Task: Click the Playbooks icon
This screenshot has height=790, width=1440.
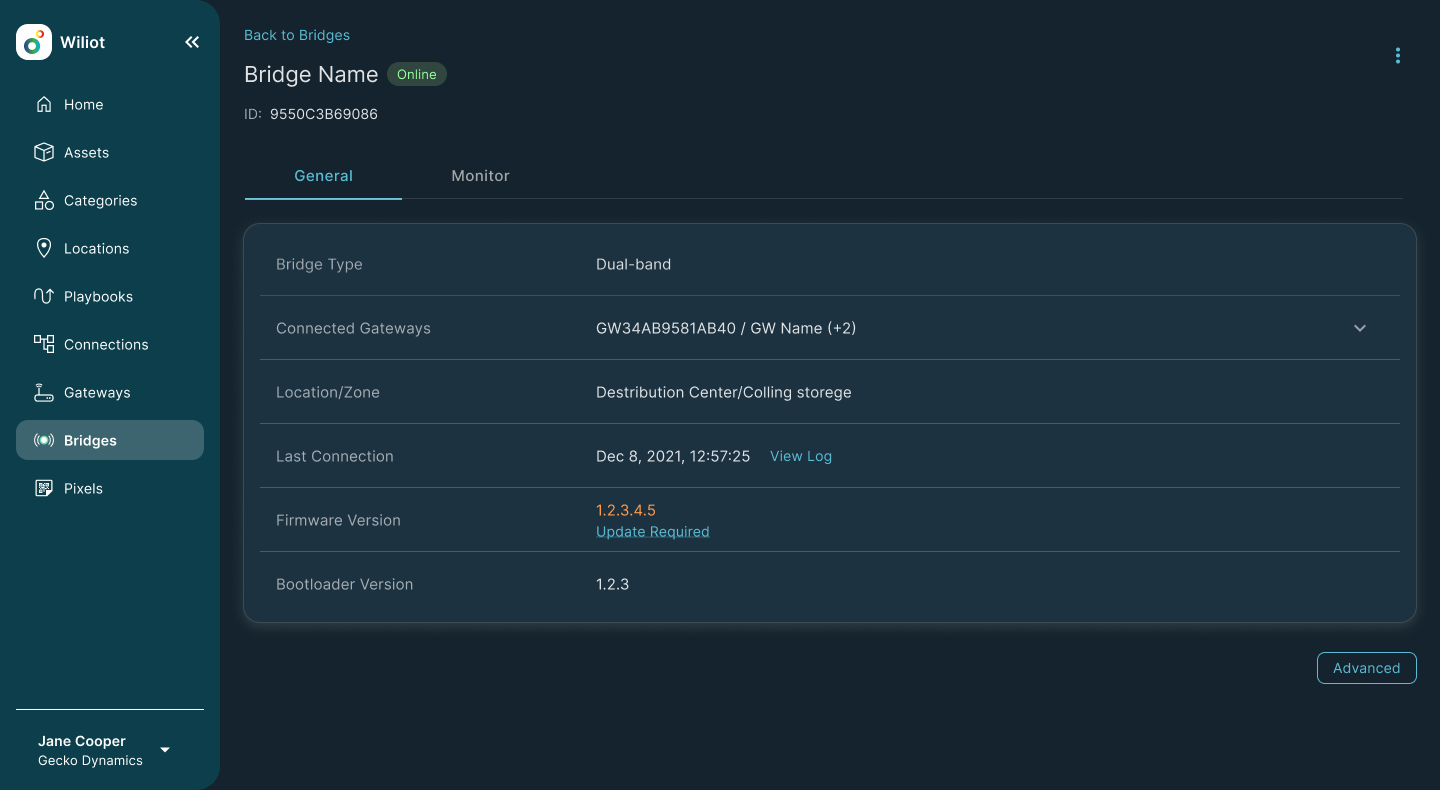Action: (44, 296)
